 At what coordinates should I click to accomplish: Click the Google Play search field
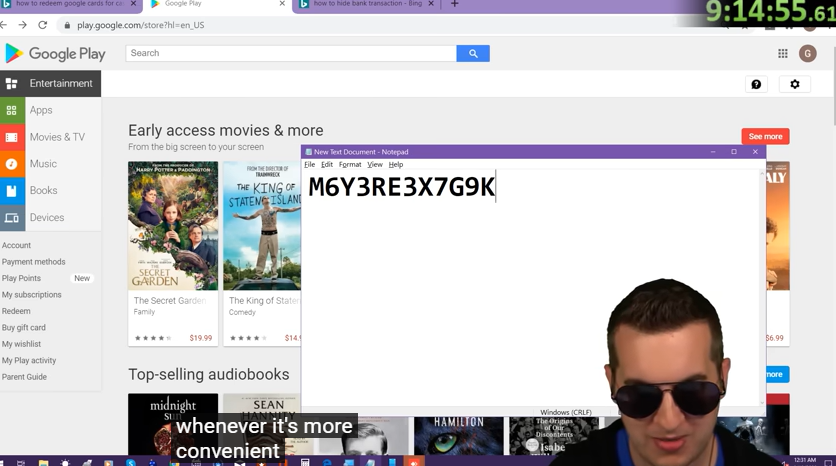pos(290,53)
